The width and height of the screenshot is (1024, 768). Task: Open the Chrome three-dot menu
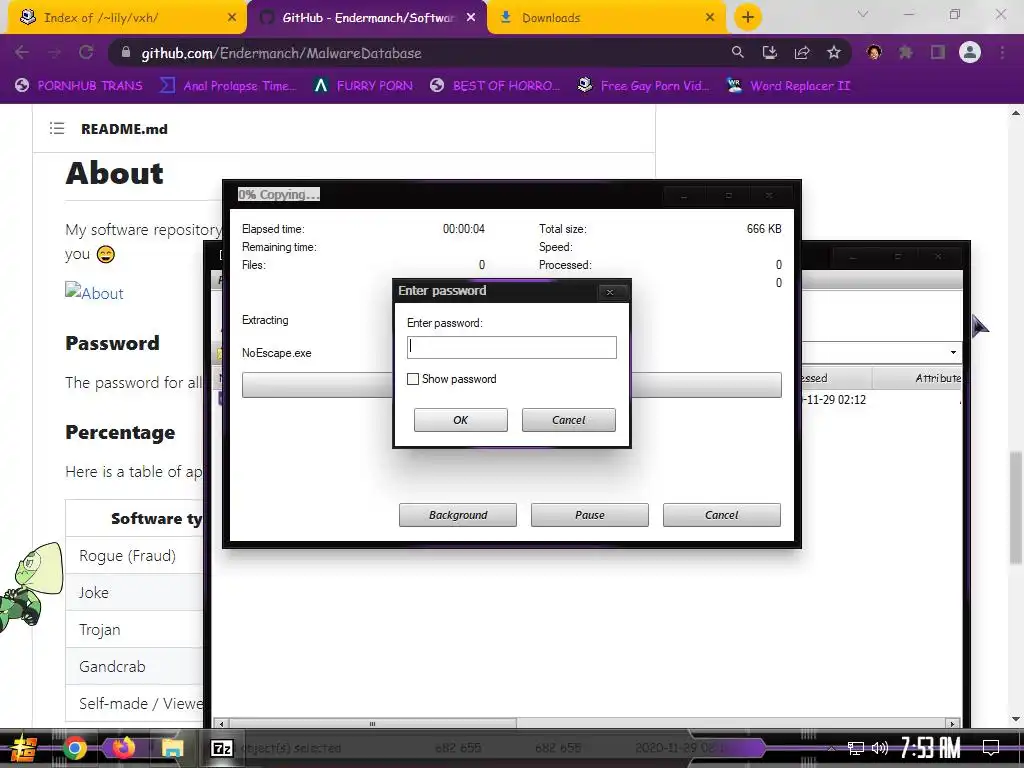click(x=1002, y=52)
